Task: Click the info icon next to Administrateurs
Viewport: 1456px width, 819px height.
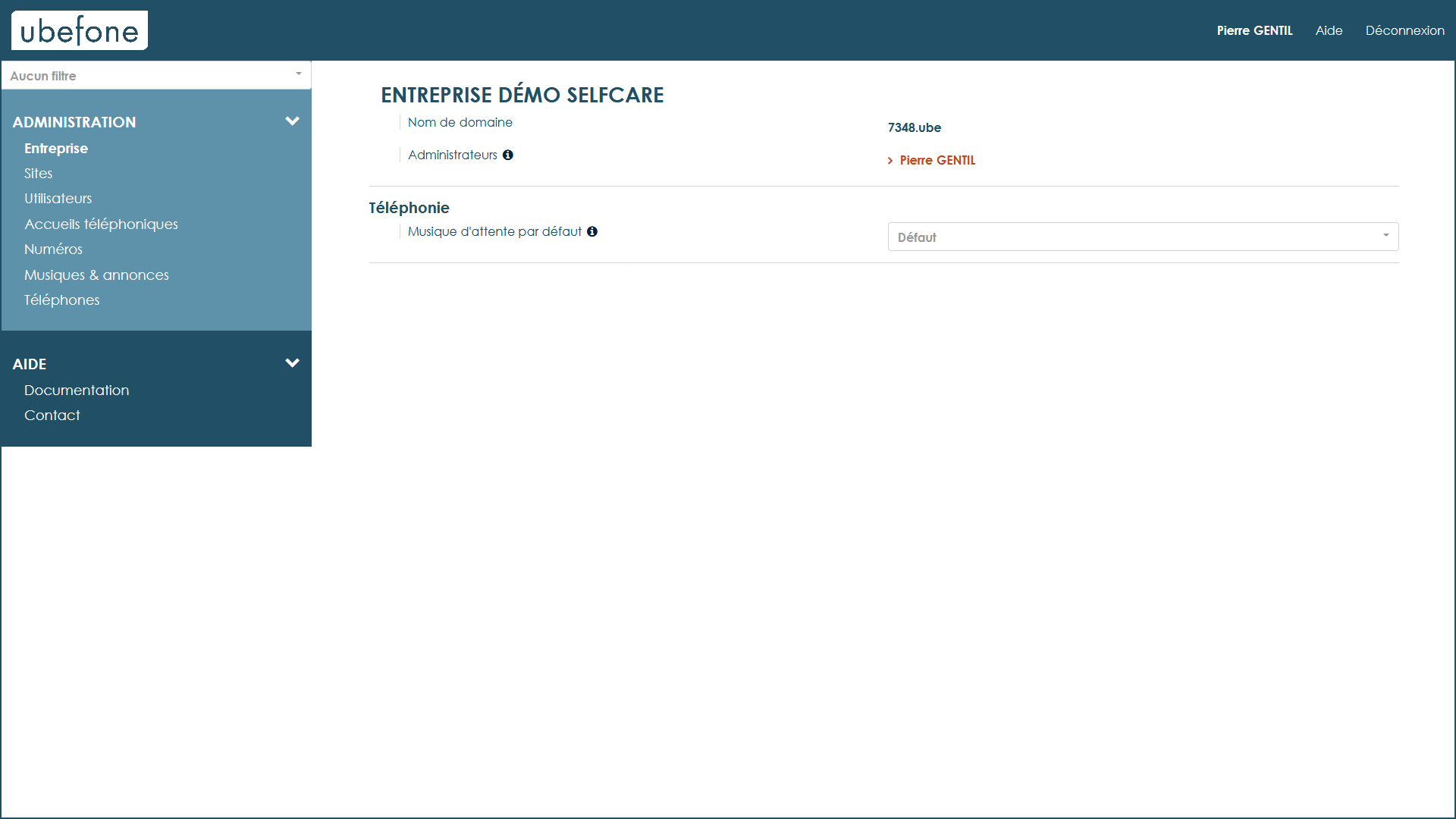Action: [508, 155]
